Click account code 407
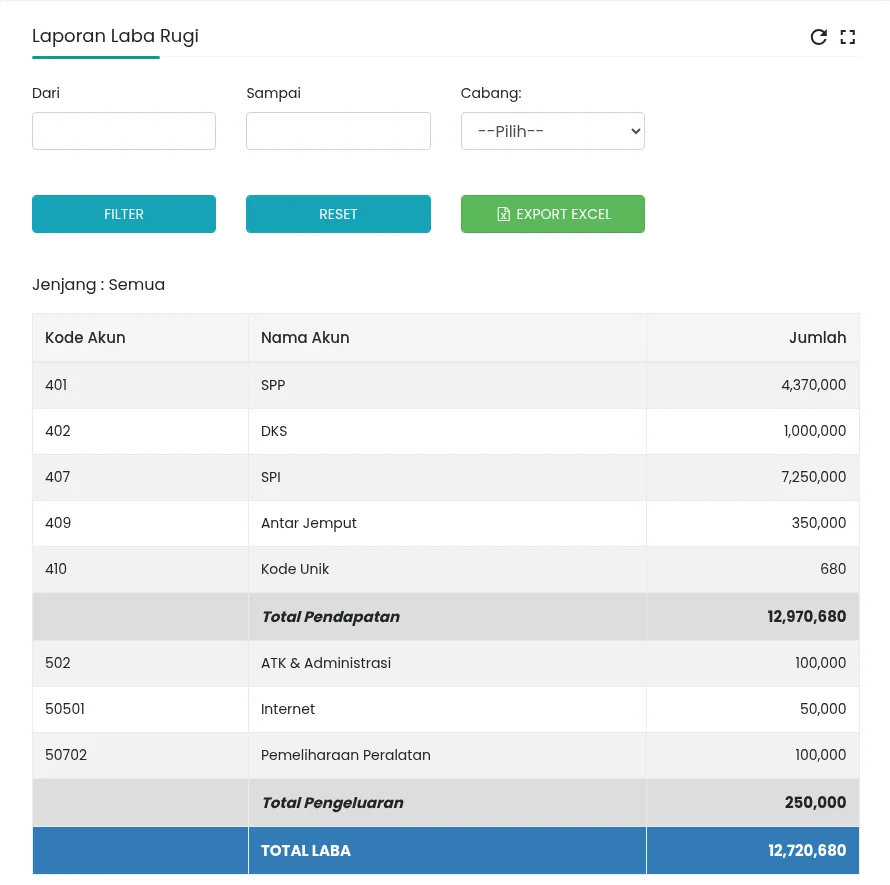The width and height of the screenshot is (890, 885). [x=57, y=477]
